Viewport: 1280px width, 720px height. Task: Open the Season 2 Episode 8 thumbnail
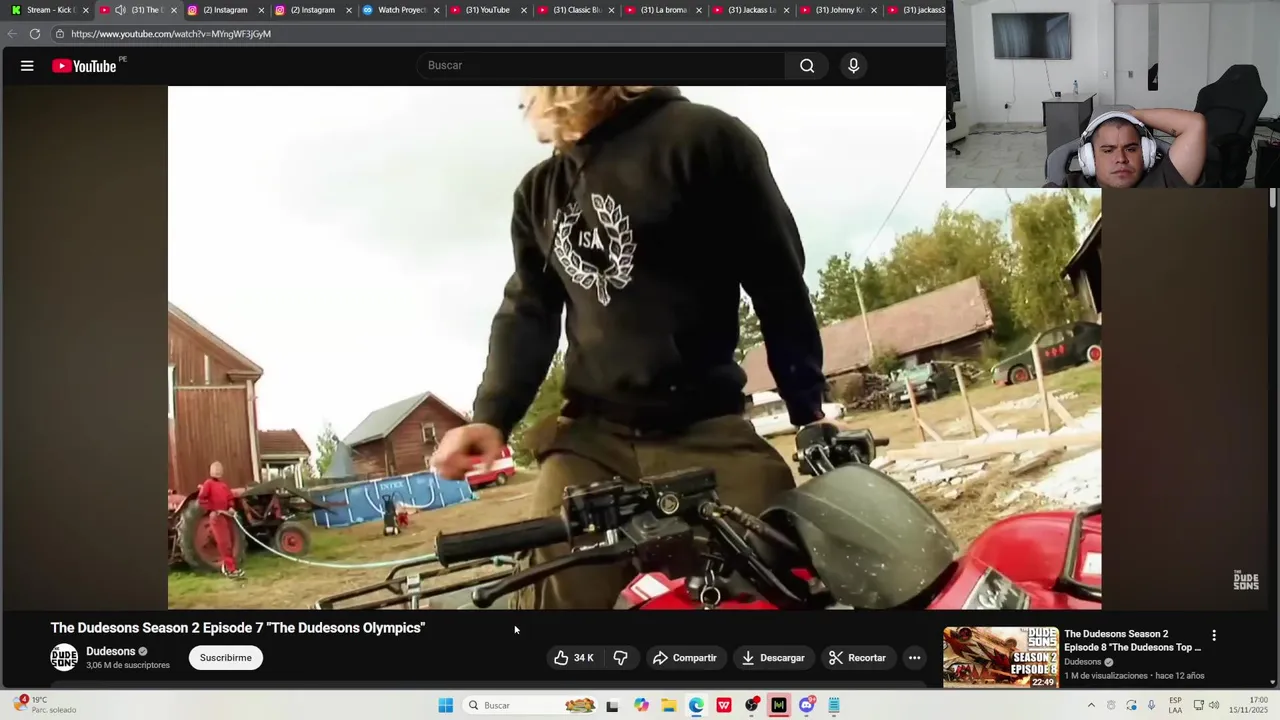tap(1001, 657)
